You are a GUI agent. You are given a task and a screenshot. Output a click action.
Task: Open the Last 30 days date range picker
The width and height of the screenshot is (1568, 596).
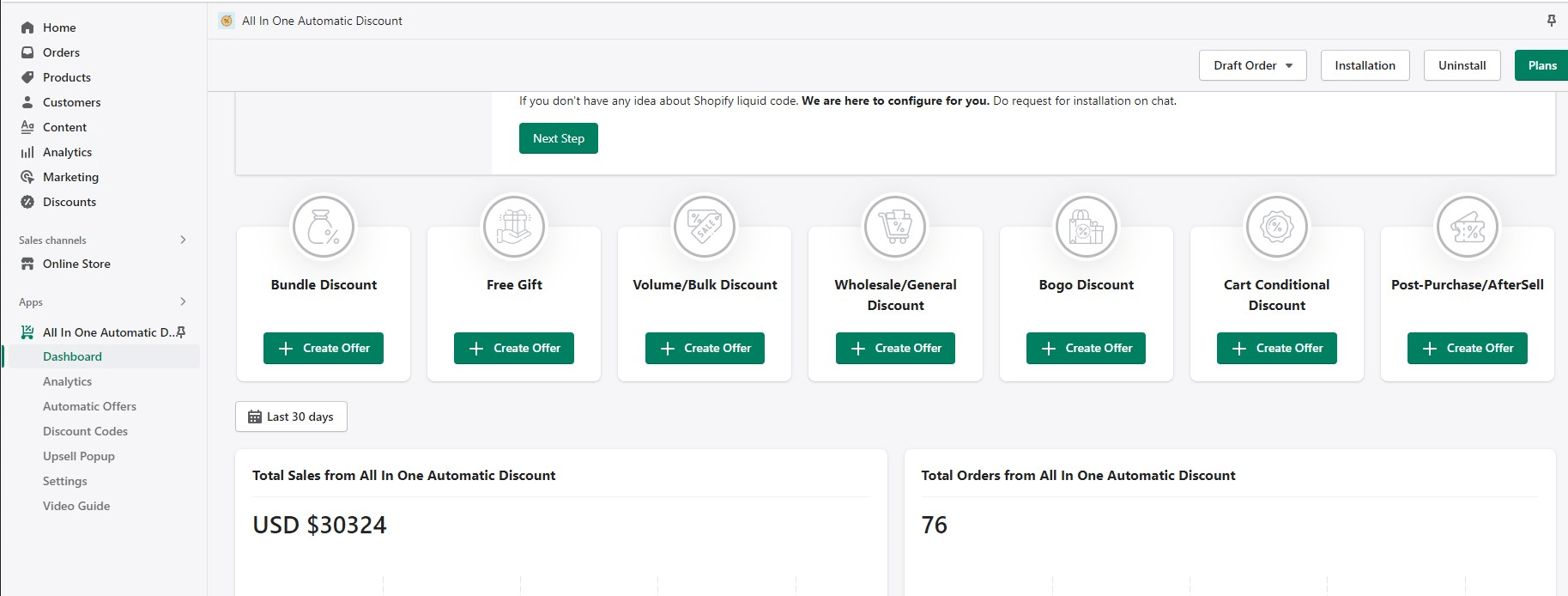[x=291, y=417]
